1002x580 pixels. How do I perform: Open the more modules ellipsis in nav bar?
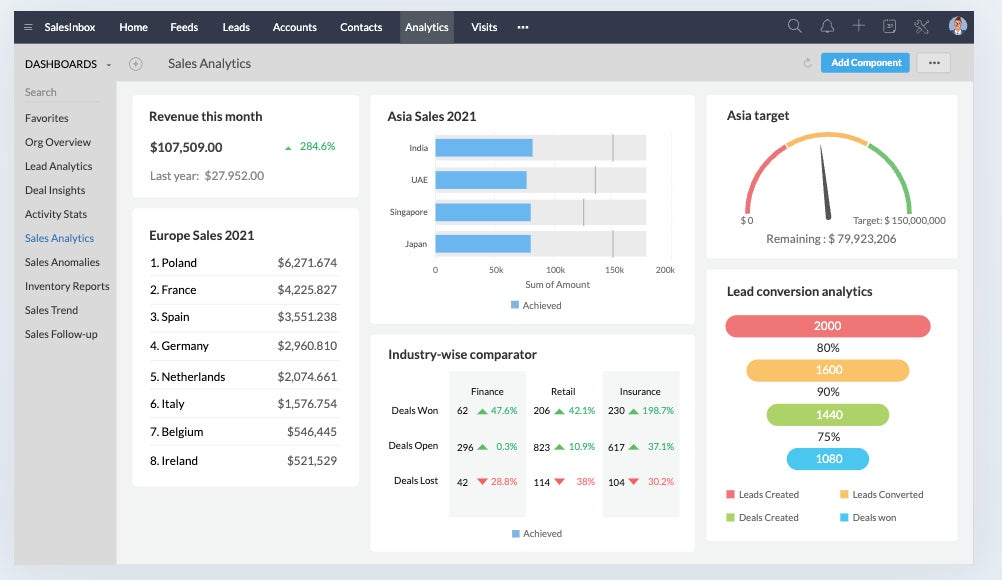(523, 27)
